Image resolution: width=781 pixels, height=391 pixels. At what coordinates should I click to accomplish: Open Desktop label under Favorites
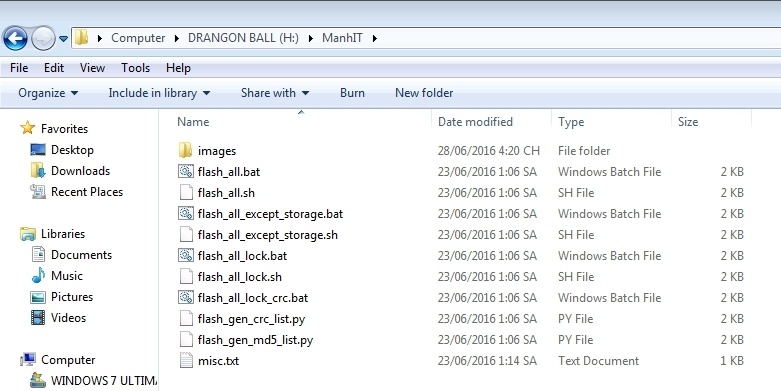72,149
